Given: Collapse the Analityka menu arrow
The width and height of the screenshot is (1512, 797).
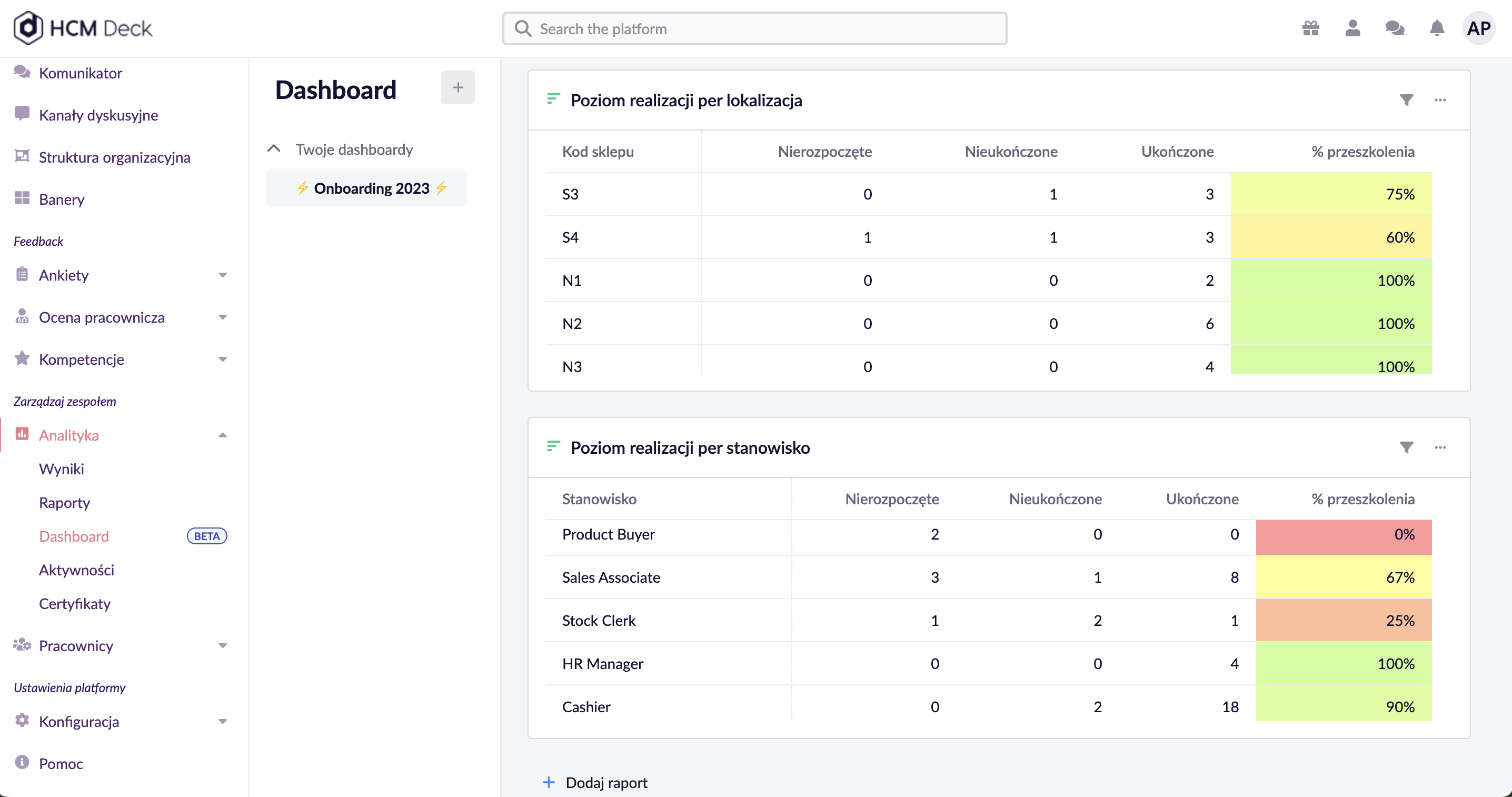Looking at the screenshot, I should point(223,435).
